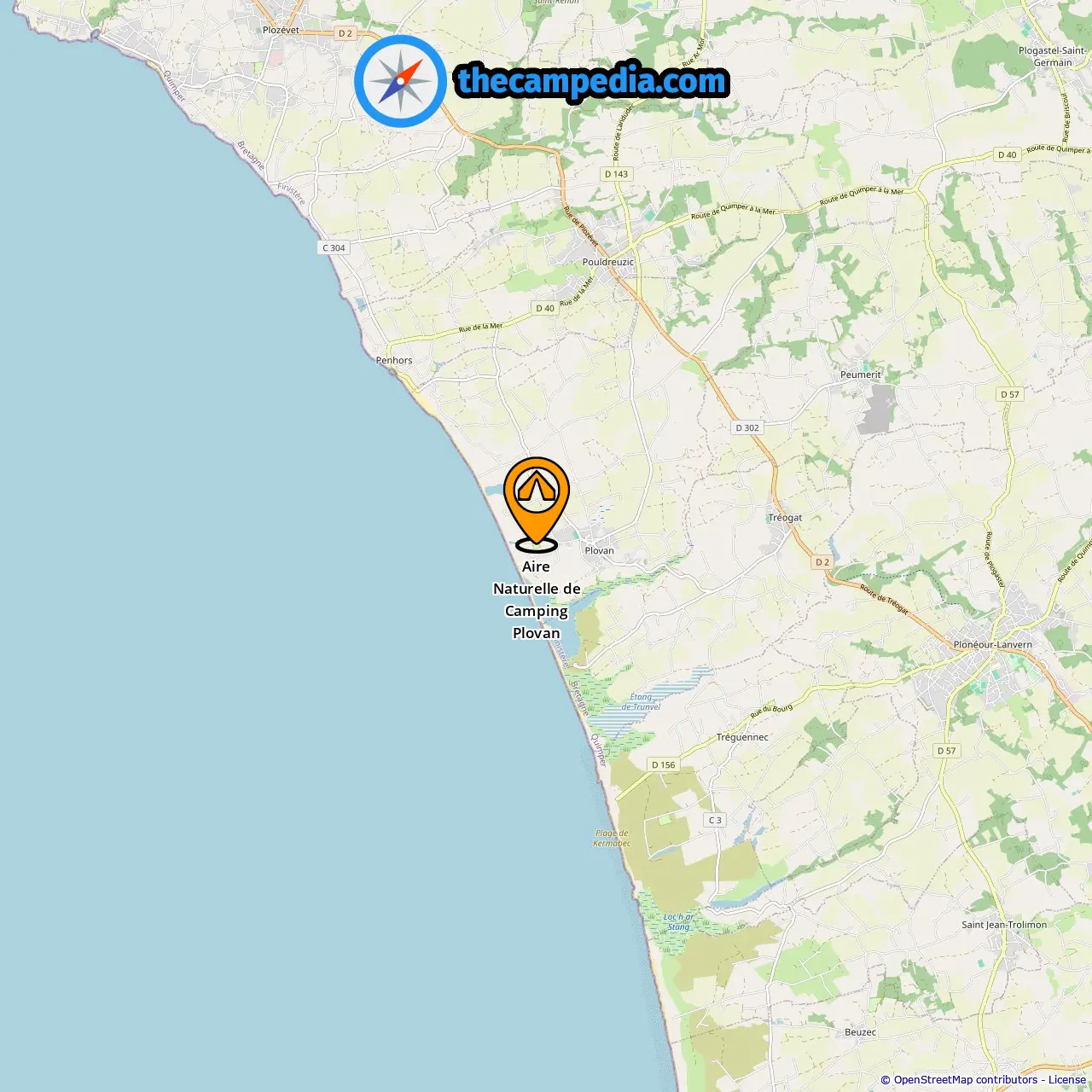Click the D 143 road shield

[616, 174]
